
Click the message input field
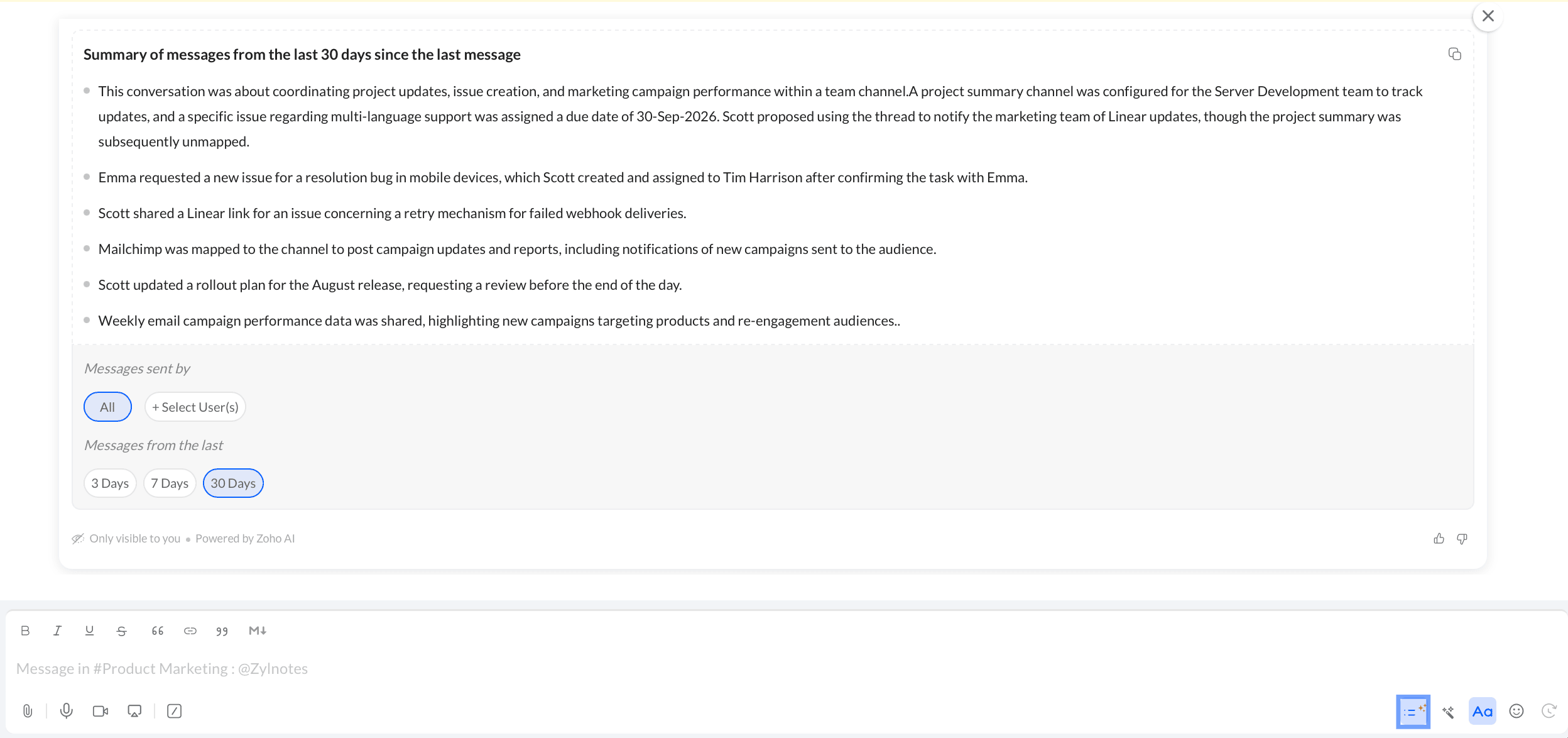(784, 669)
